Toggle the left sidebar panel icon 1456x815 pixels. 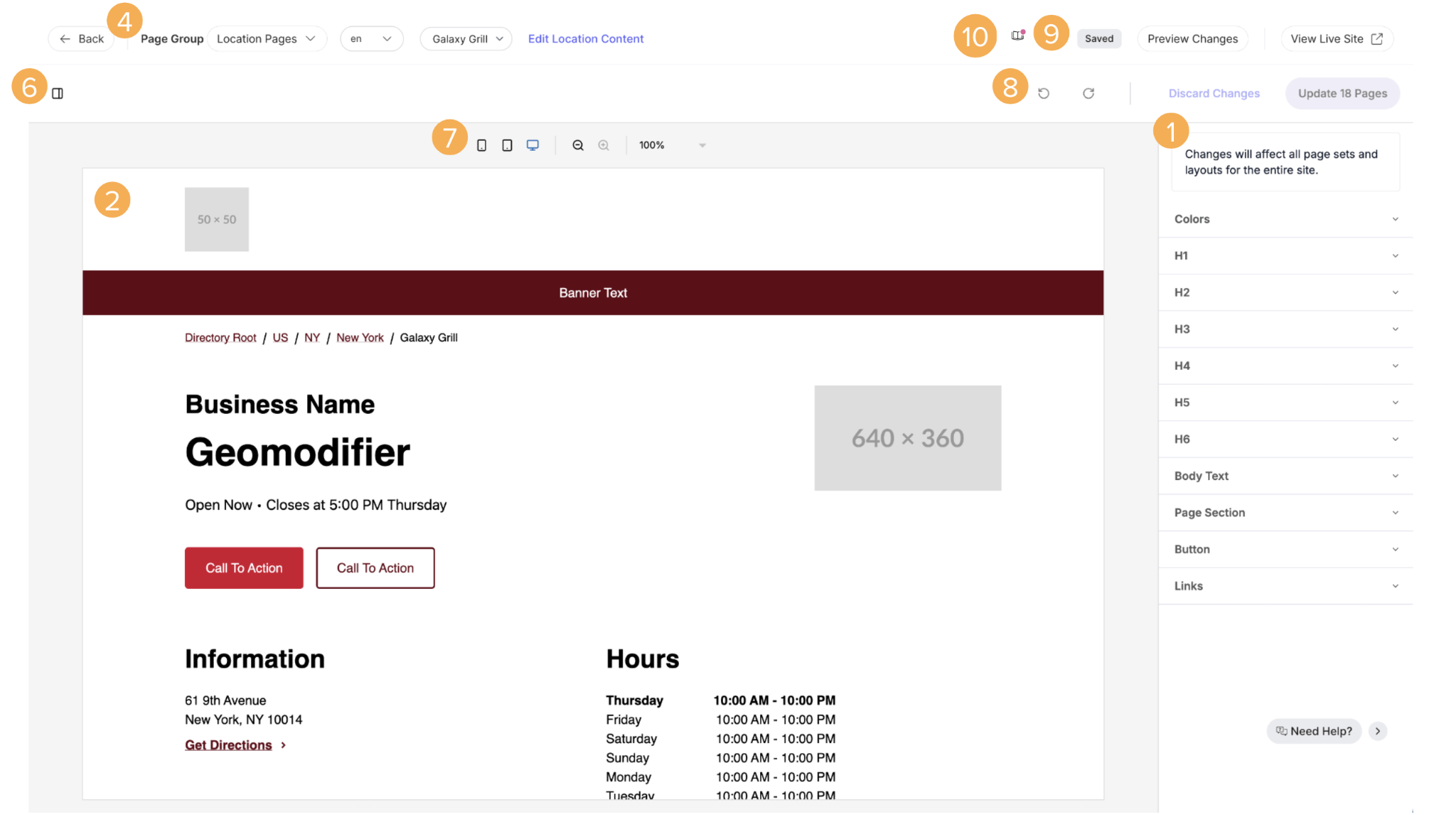tap(58, 93)
